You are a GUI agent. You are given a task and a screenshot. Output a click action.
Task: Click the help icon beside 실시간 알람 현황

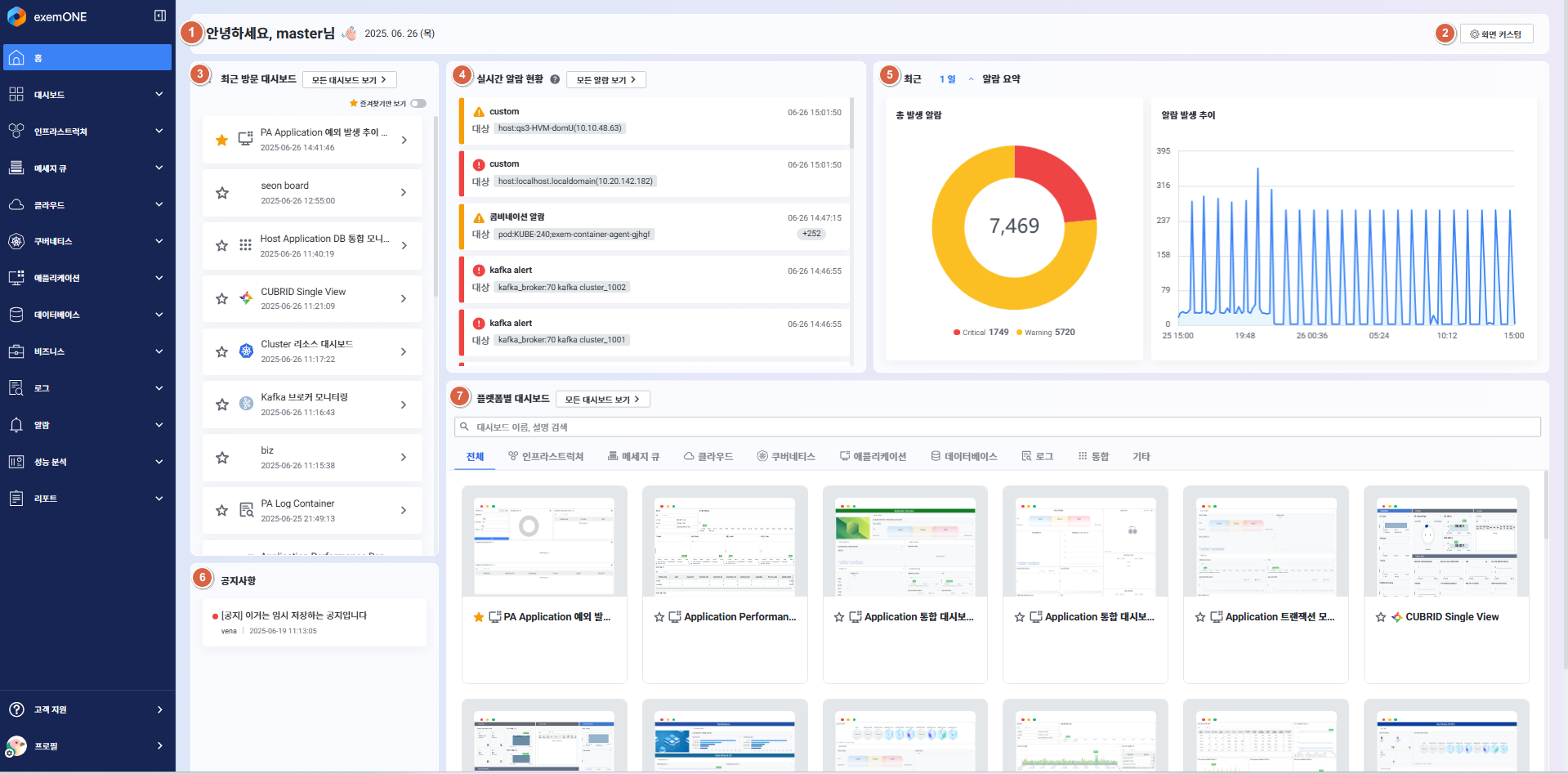tap(555, 79)
